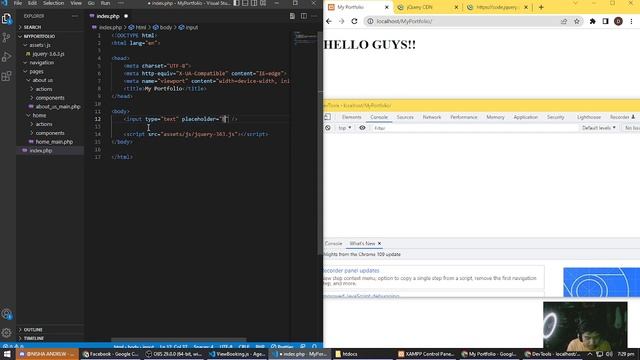Open editor more actions ellipsis
This screenshot has height=360, width=640.
click(x=314, y=16)
